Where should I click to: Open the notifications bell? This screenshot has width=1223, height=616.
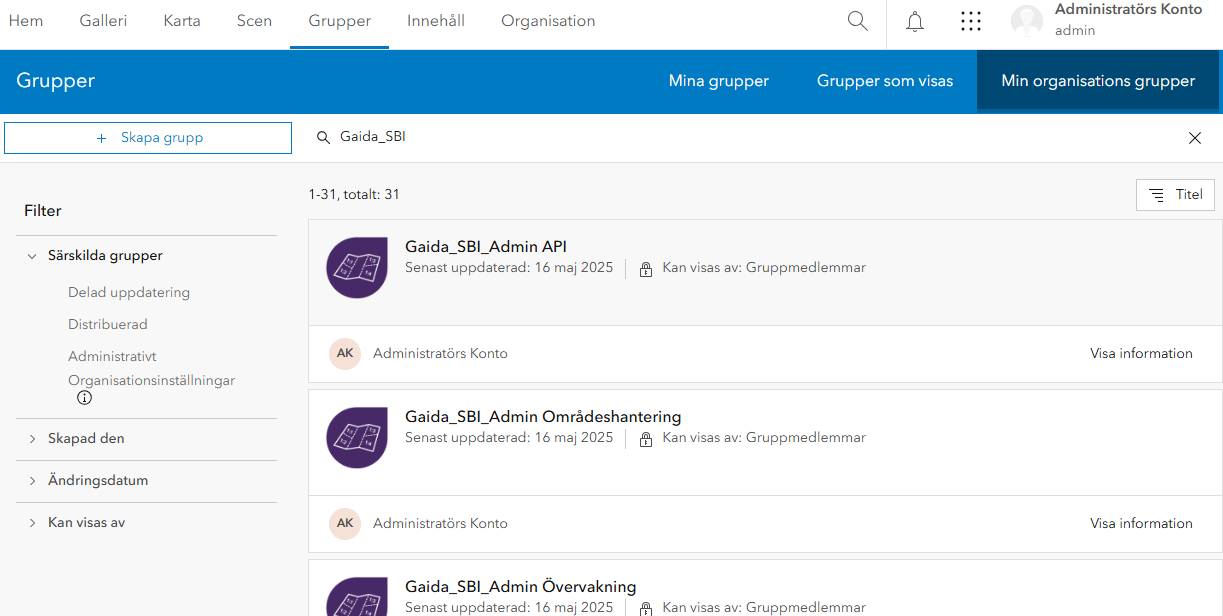(x=915, y=21)
